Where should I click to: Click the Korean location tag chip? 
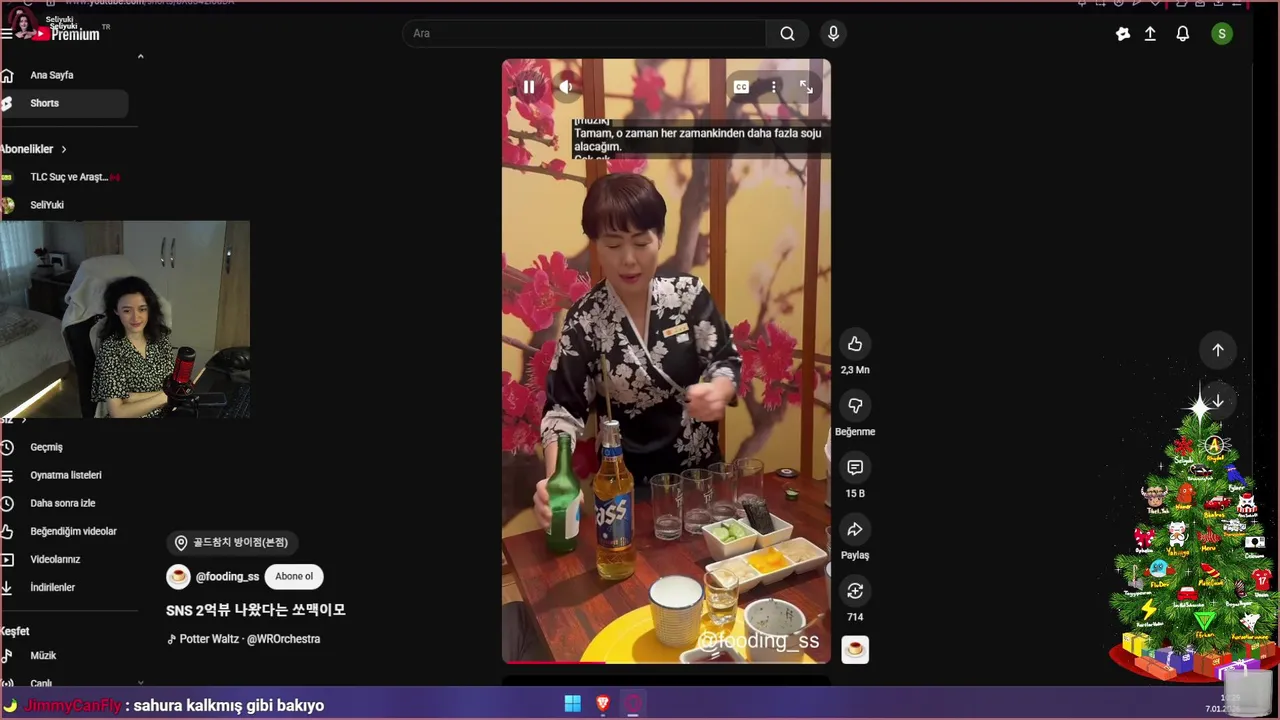click(x=232, y=542)
